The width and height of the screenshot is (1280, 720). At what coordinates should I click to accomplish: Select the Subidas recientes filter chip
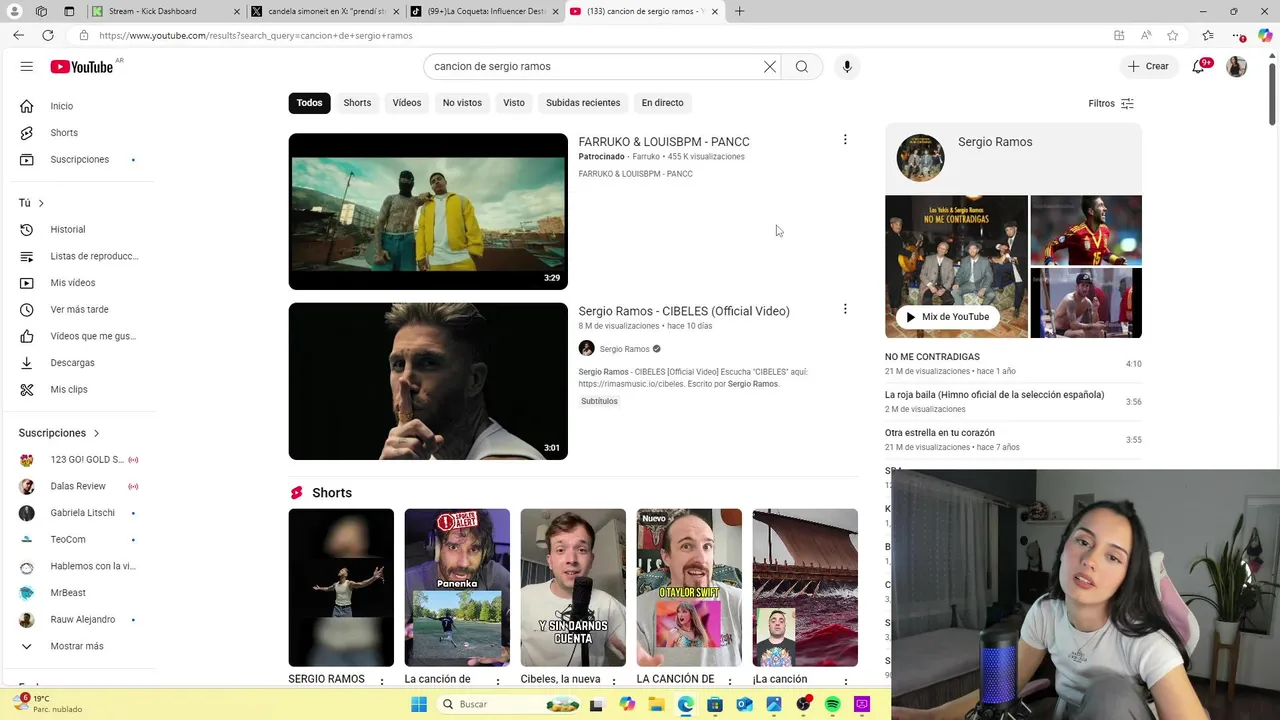point(583,103)
